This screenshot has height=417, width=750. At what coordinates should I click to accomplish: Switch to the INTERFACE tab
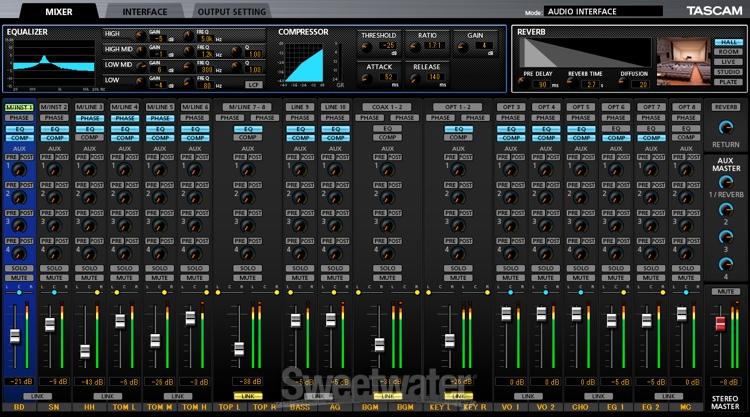(144, 11)
